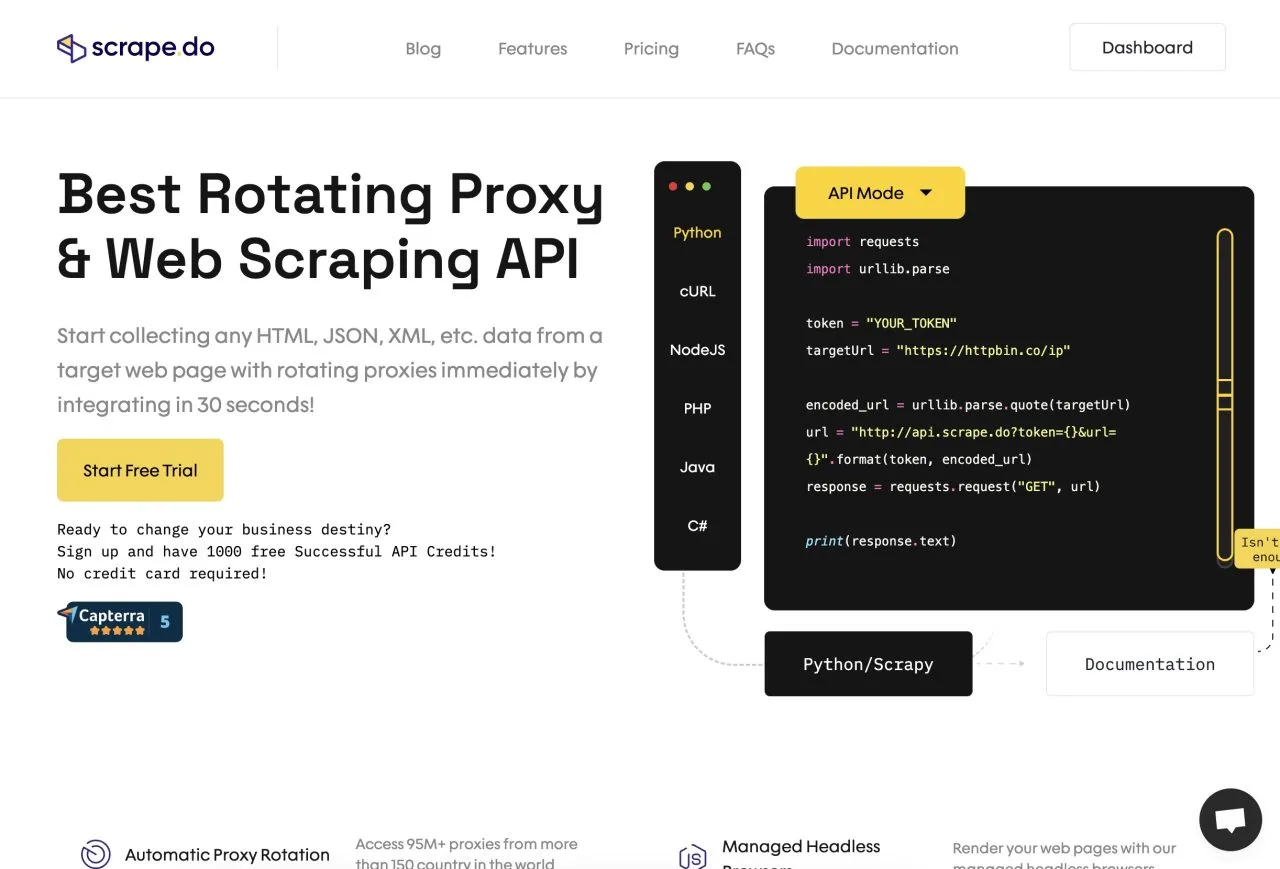The height and width of the screenshot is (869, 1280).
Task: Click the Capterra 5-star rating badge
Action: click(120, 621)
